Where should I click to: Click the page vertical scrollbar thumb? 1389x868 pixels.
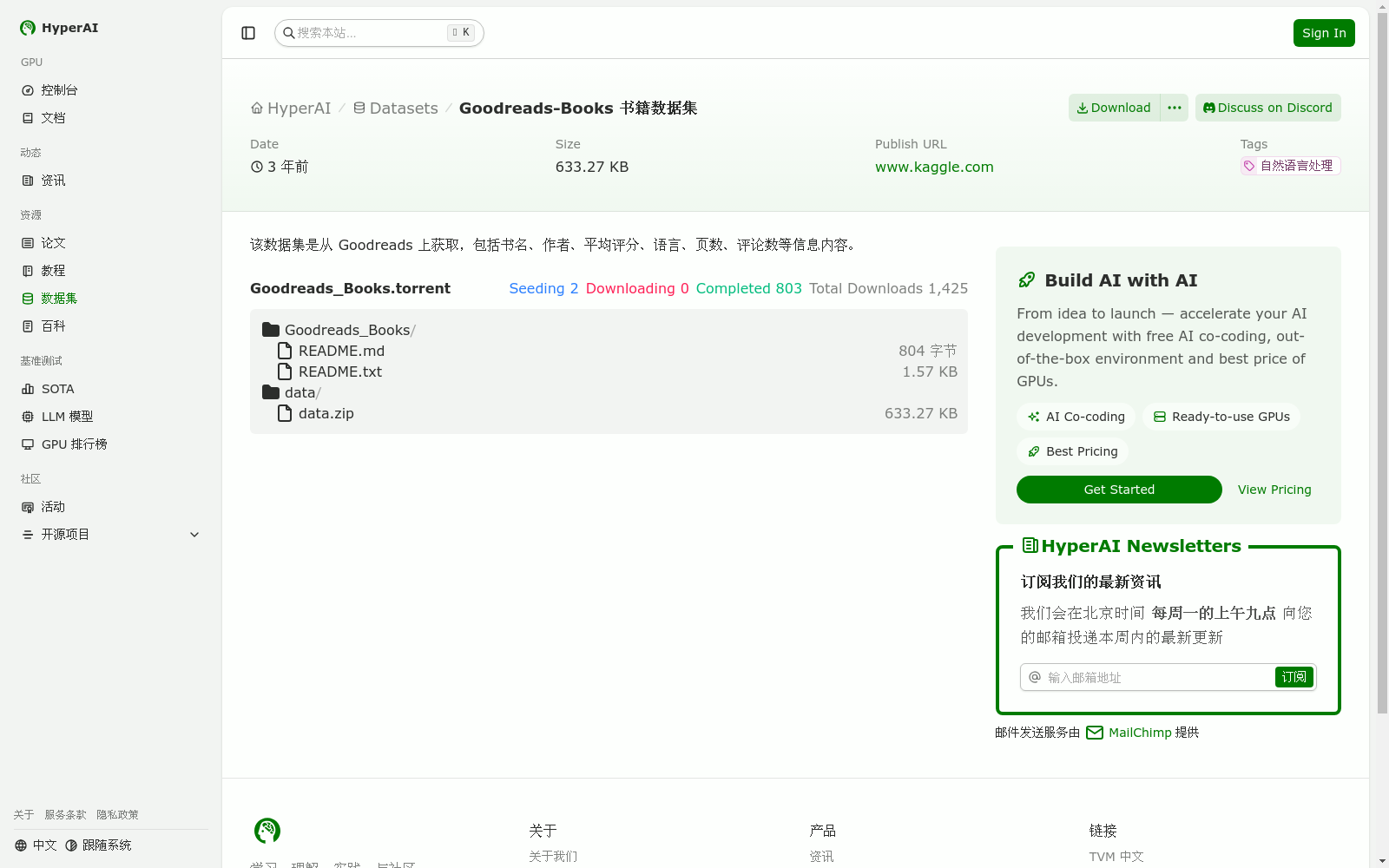pos(1382,365)
